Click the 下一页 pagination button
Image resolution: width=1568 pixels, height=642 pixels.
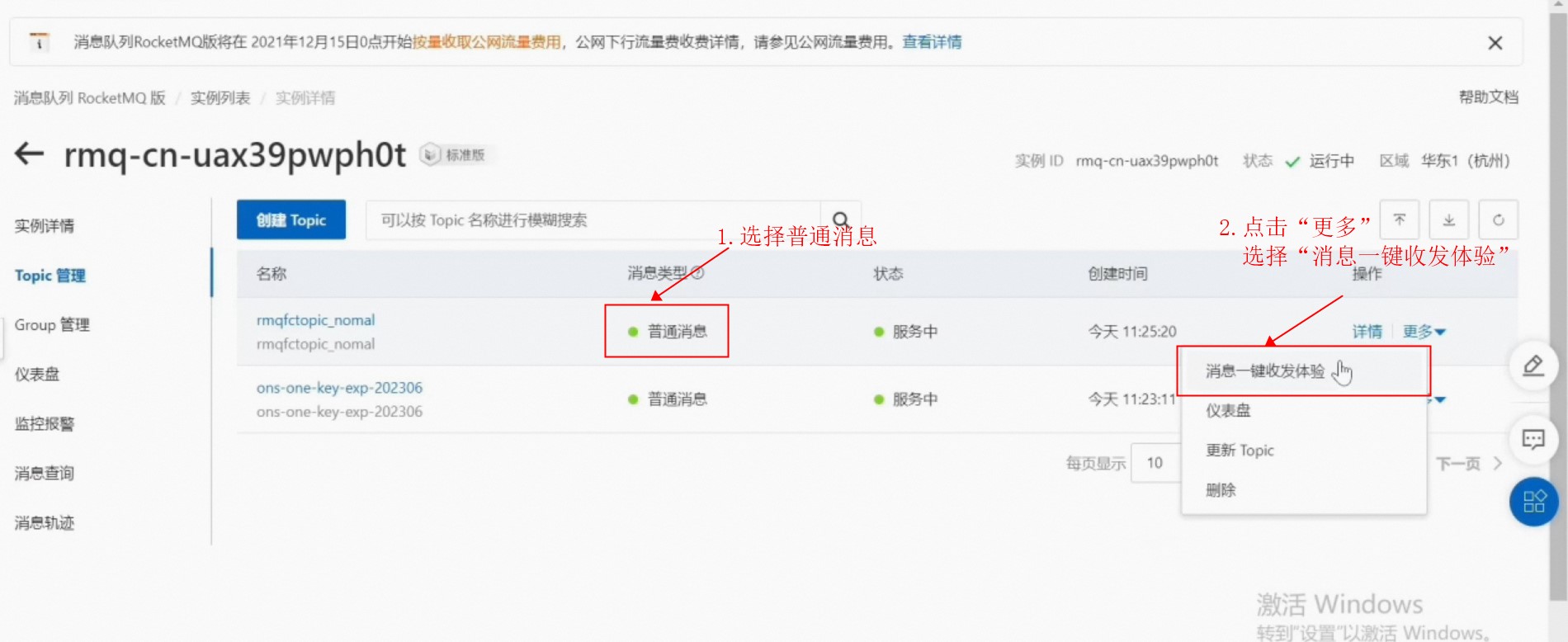coord(1458,463)
